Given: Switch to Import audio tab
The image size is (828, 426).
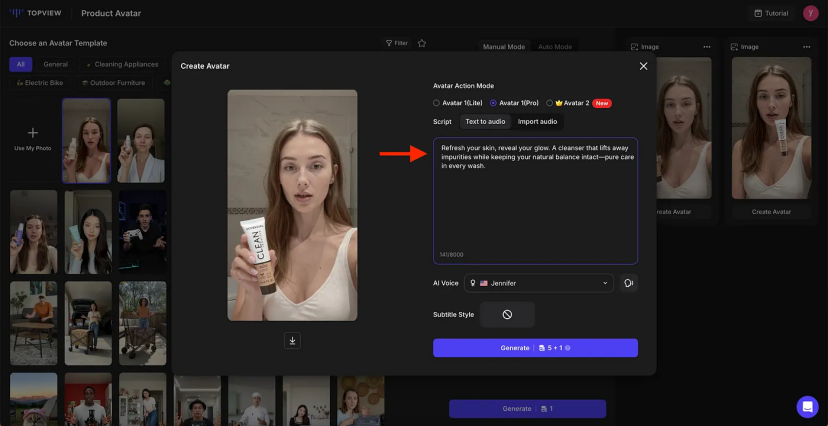Looking at the screenshot, I should [537, 121].
